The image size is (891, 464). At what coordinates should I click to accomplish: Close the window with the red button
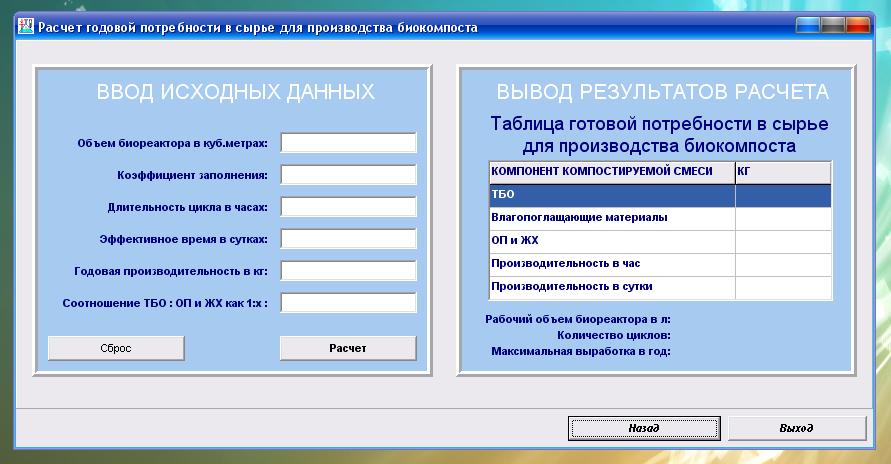point(857,25)
